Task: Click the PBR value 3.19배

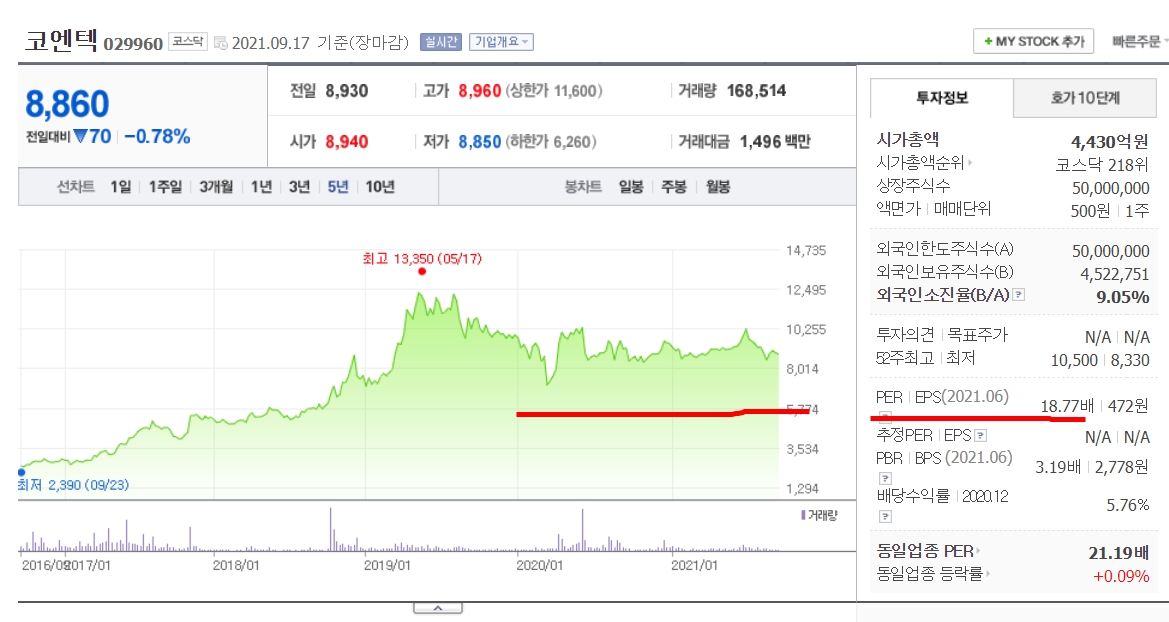Action: [x=1057, y=467]
